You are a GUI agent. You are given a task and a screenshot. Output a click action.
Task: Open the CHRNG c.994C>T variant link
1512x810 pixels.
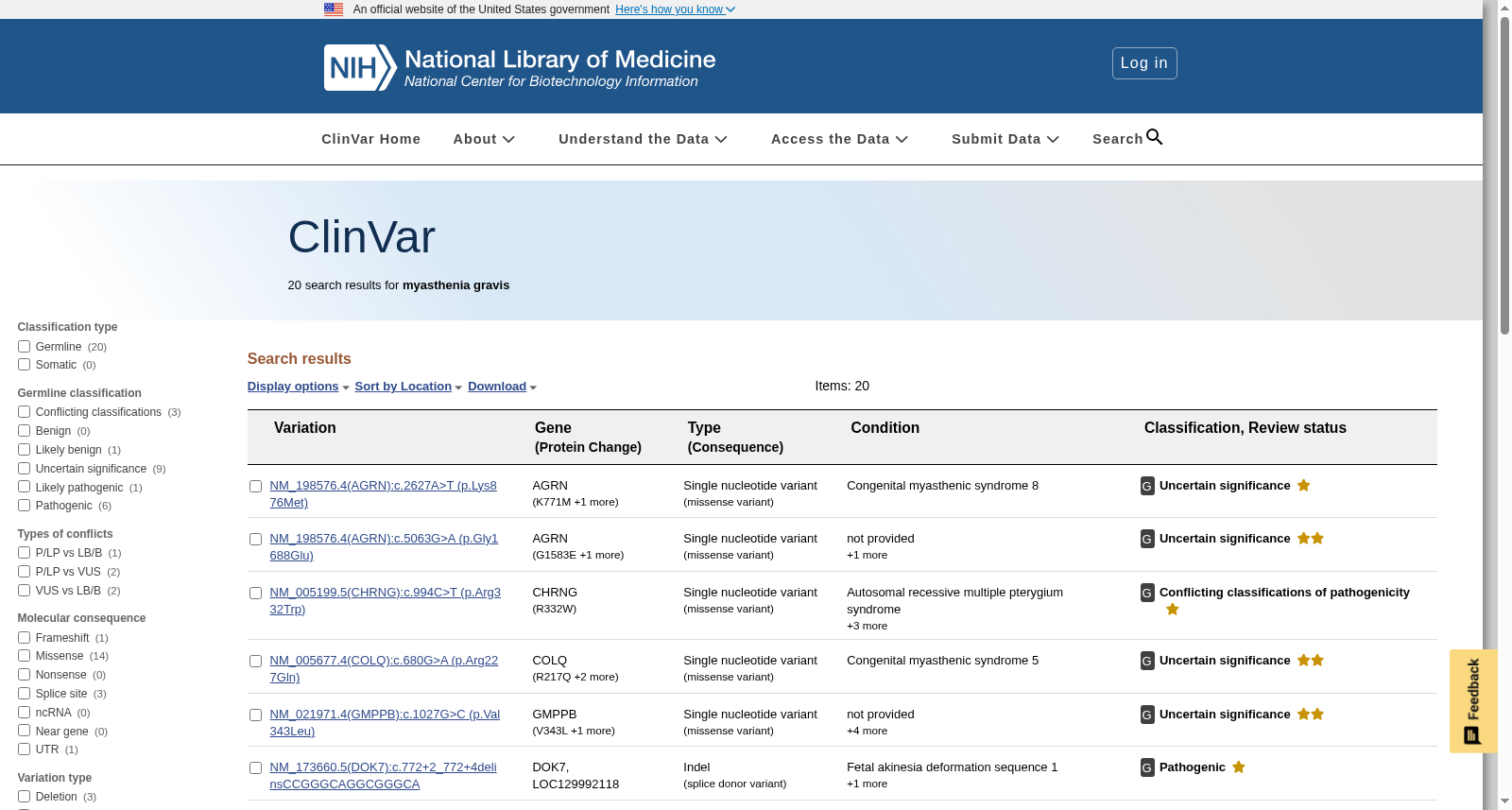coord(385,601)
